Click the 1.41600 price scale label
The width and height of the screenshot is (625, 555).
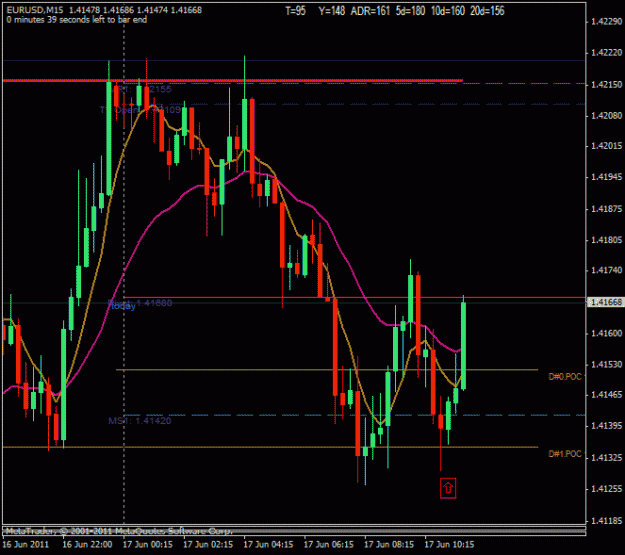[x=606, y=333]
